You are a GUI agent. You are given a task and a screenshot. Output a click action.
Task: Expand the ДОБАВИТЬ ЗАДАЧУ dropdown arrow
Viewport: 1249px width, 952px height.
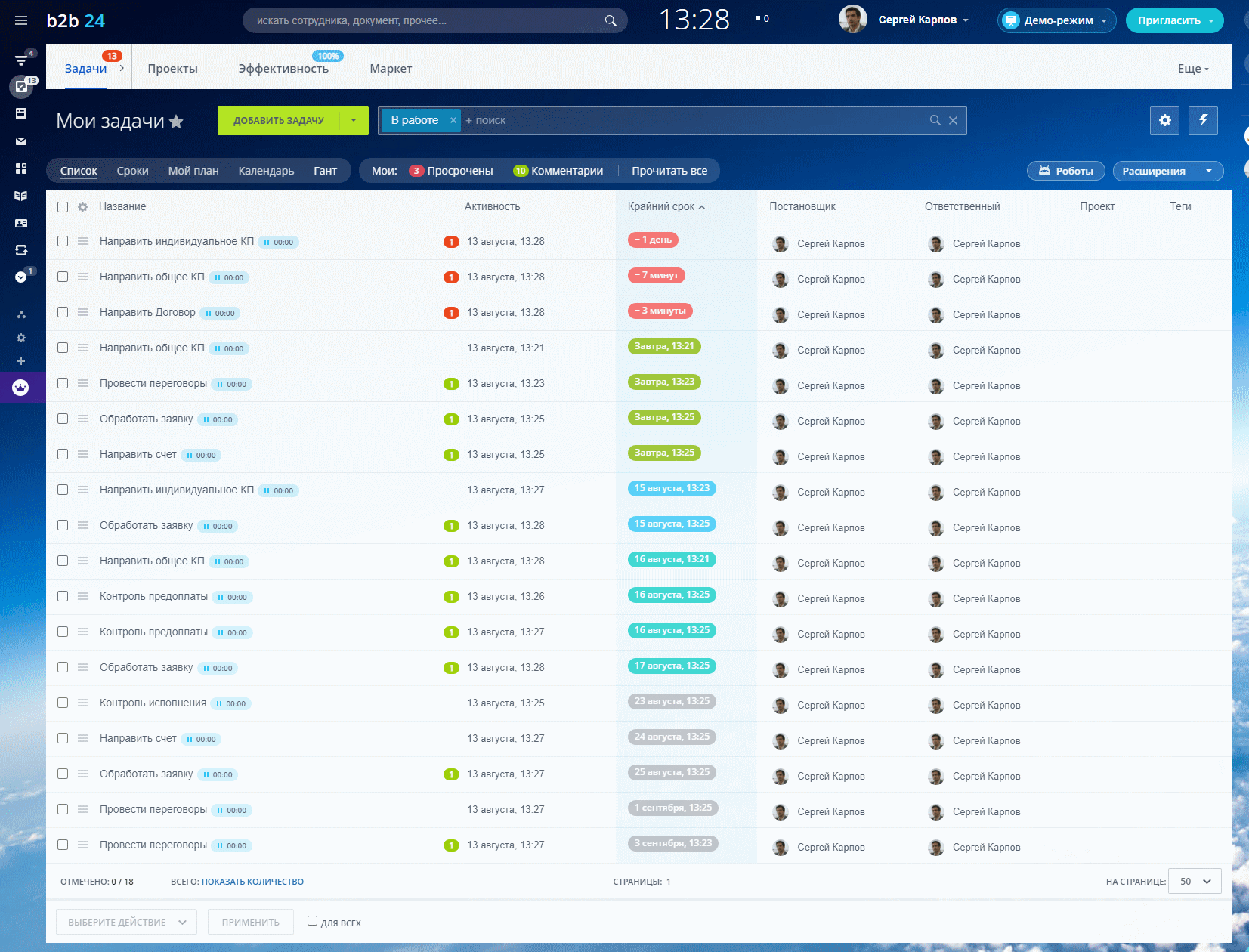click(353, 120)
